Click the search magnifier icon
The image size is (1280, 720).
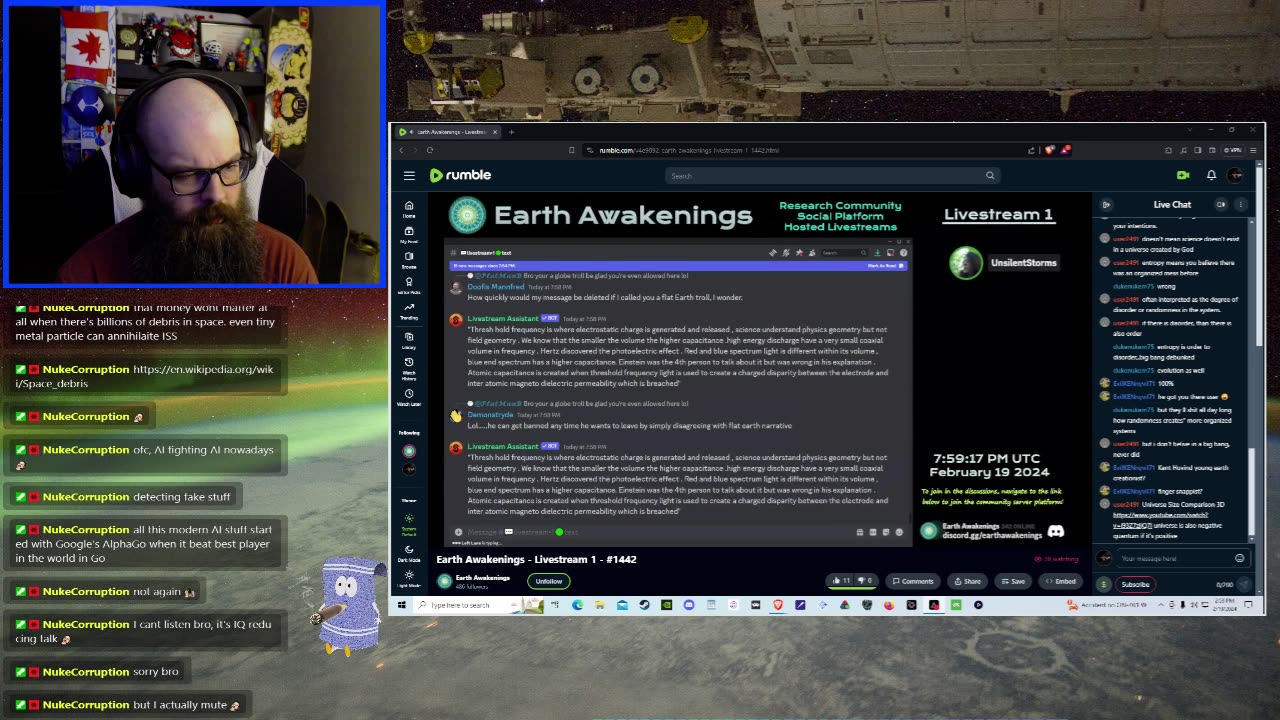990,176
